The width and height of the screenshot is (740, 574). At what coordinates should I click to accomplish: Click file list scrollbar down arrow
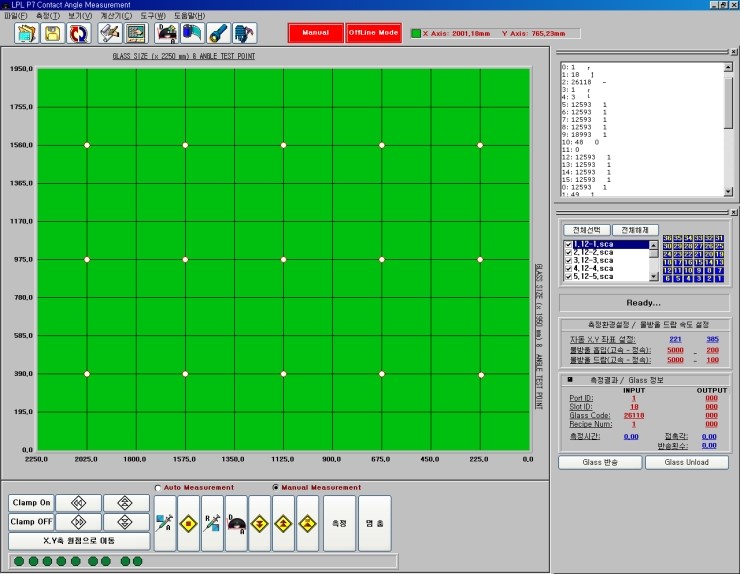coord(654,277)
